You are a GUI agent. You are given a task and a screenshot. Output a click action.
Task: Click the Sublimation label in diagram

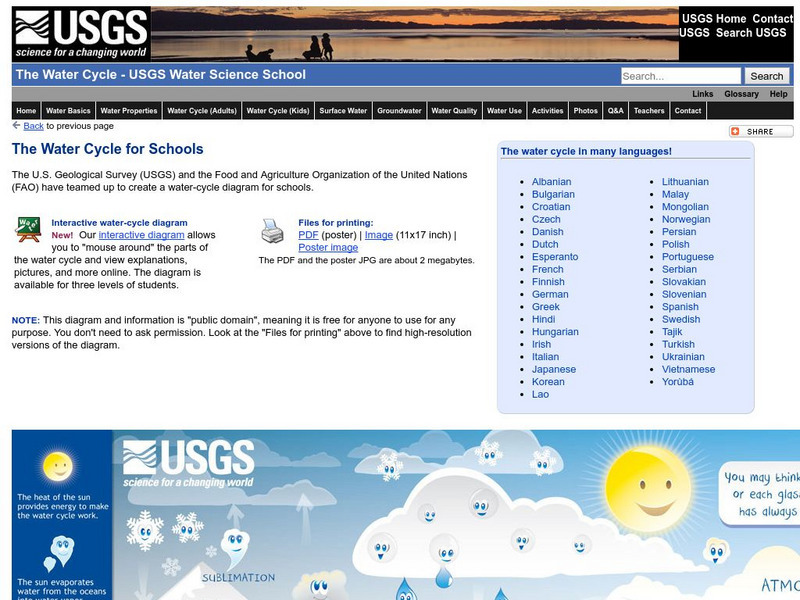238,578
